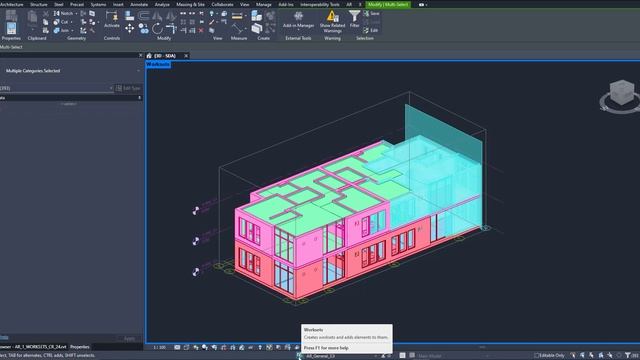Click Show Related Warnings
This screenshot has width=640, height=360.
coord(332,22)
